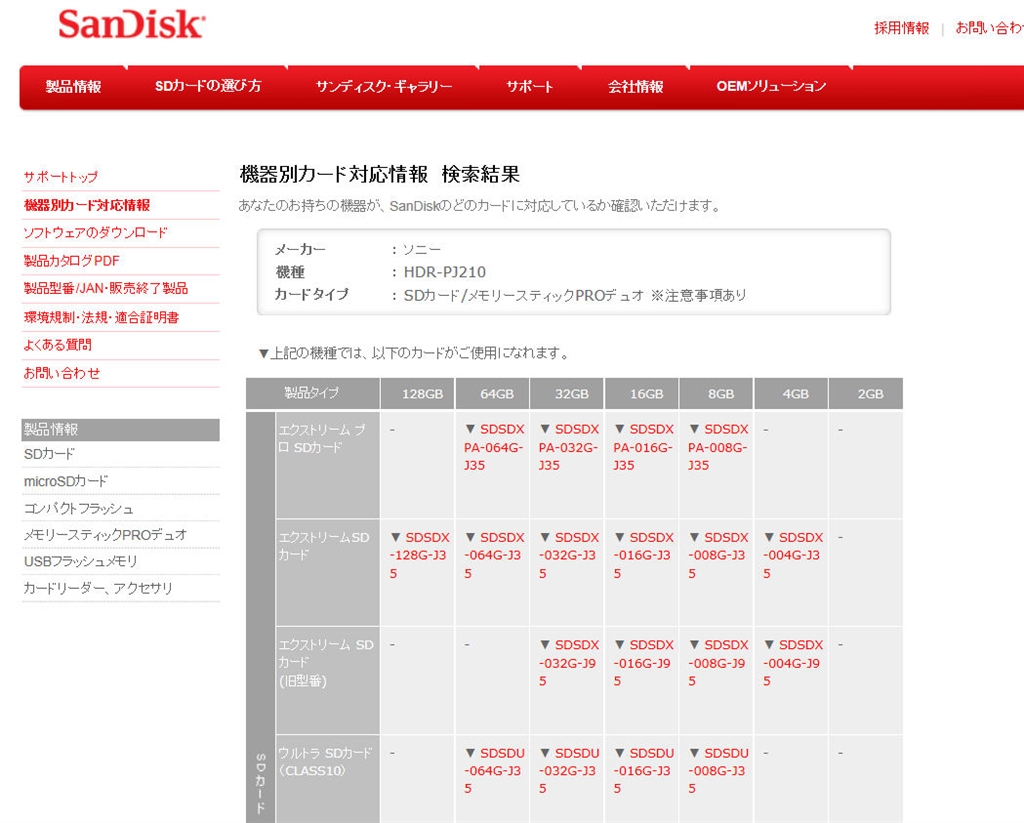Click the 2GB column header
1024x823 pixels.
866,394
